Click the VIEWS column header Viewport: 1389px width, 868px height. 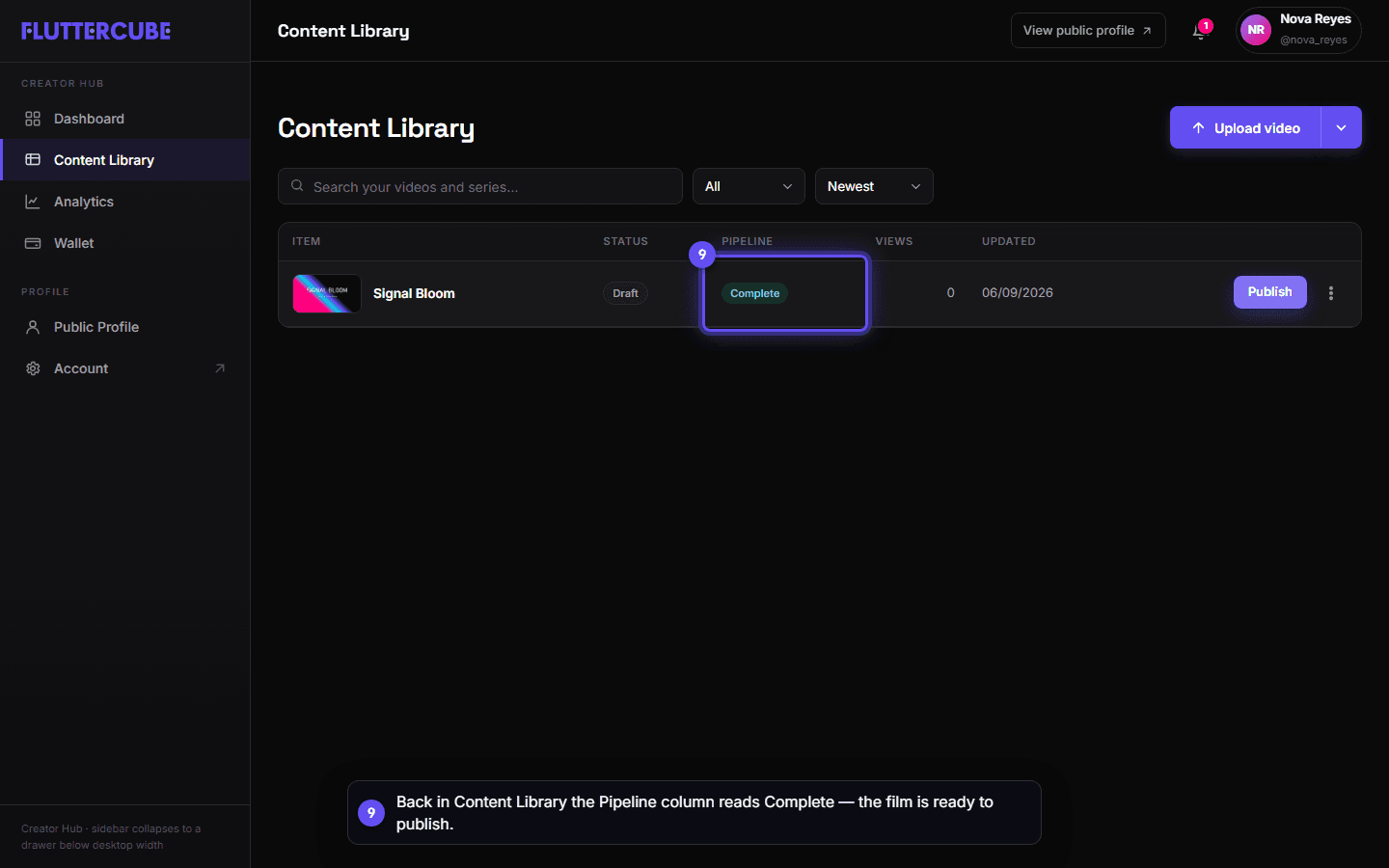pos(893,241)
